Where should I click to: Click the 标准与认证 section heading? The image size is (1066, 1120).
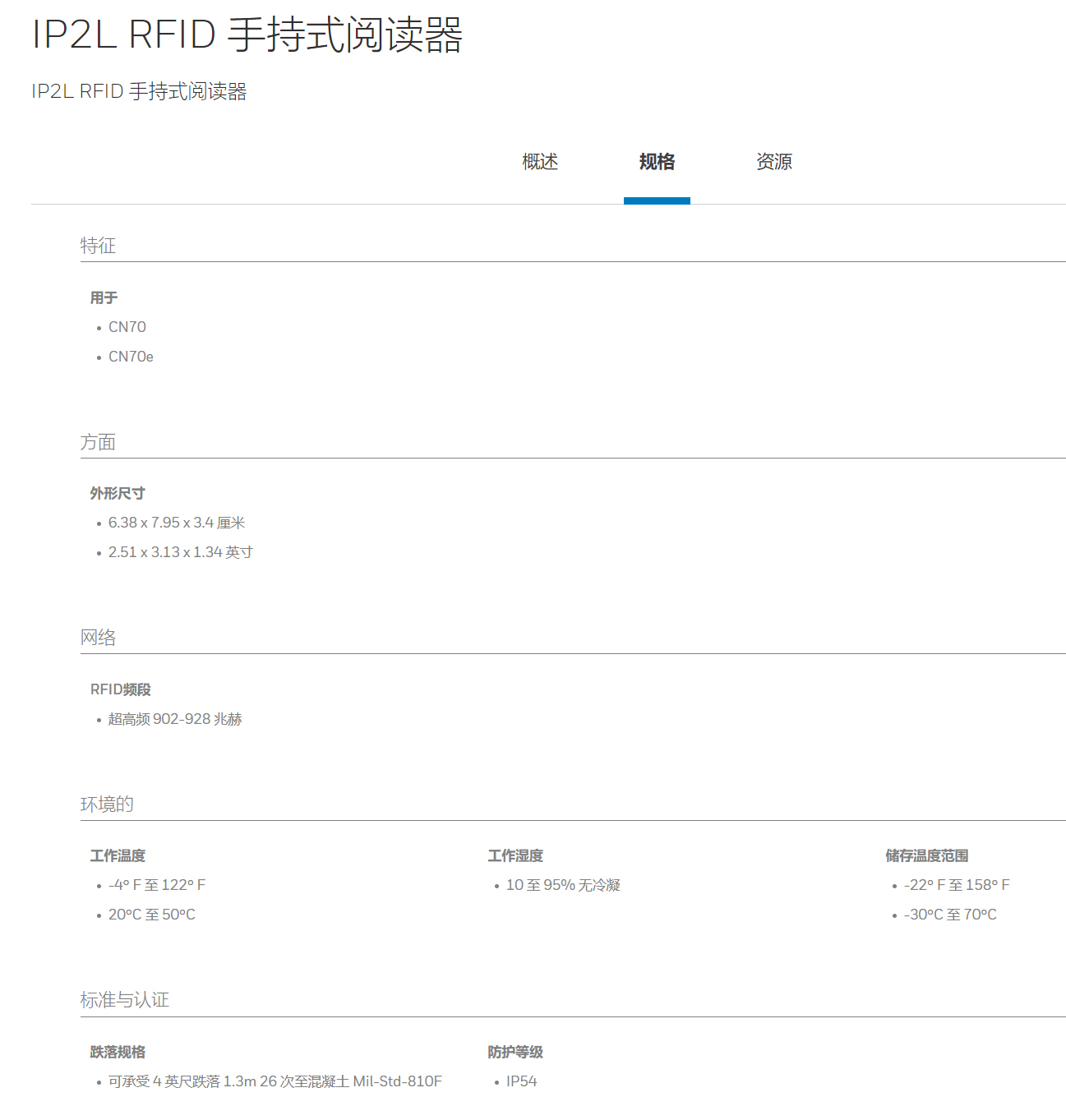(125, 1000)
